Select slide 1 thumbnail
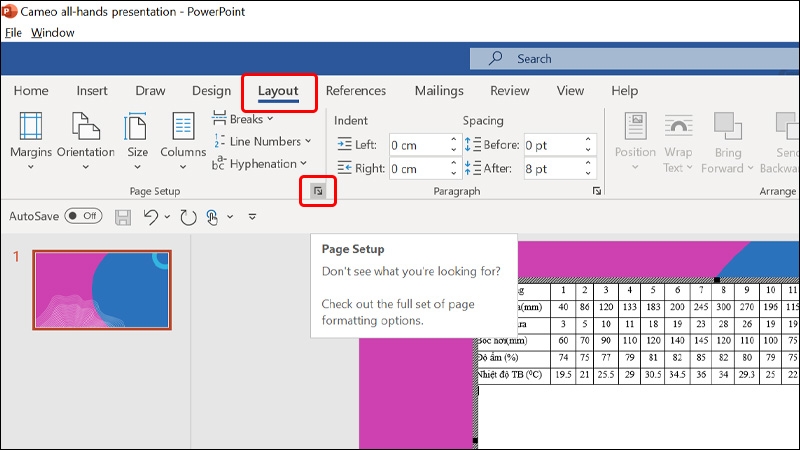Viewport: 800px width, 450px height. tap(102, 290)
